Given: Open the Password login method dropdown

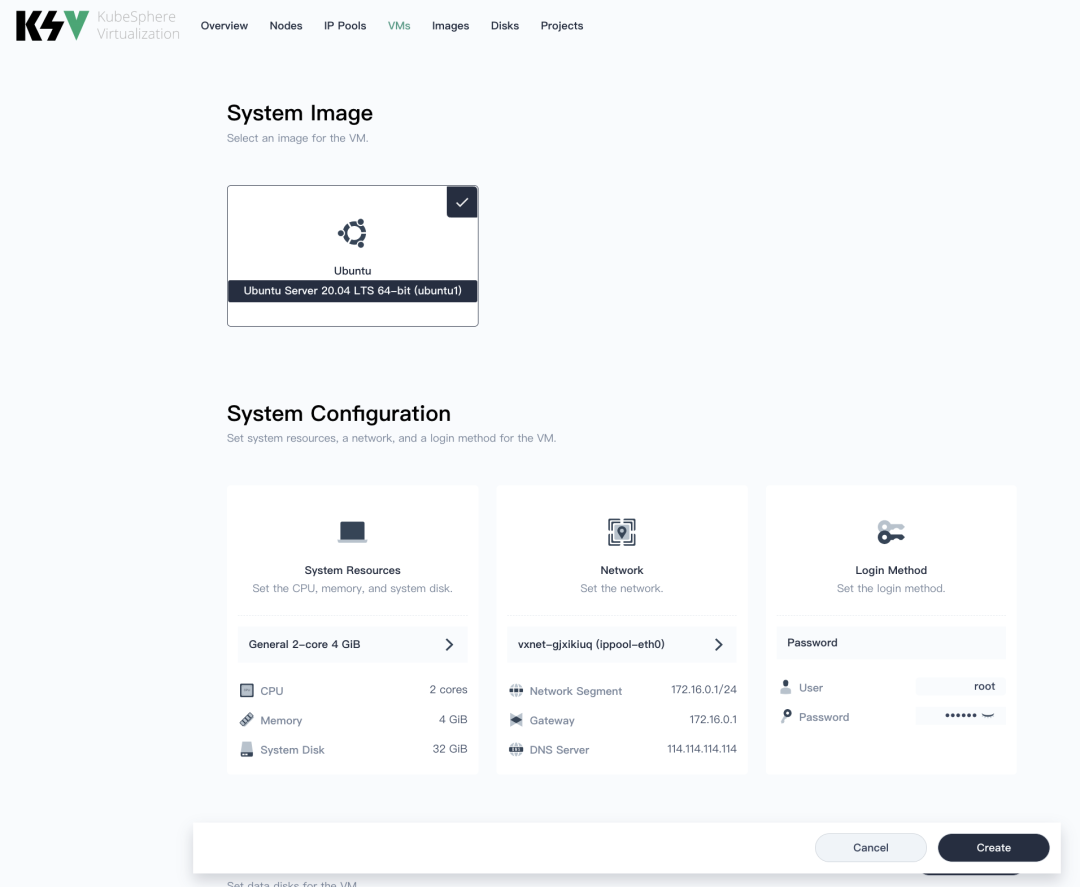Looking at the screenshot, I should 891,643.
